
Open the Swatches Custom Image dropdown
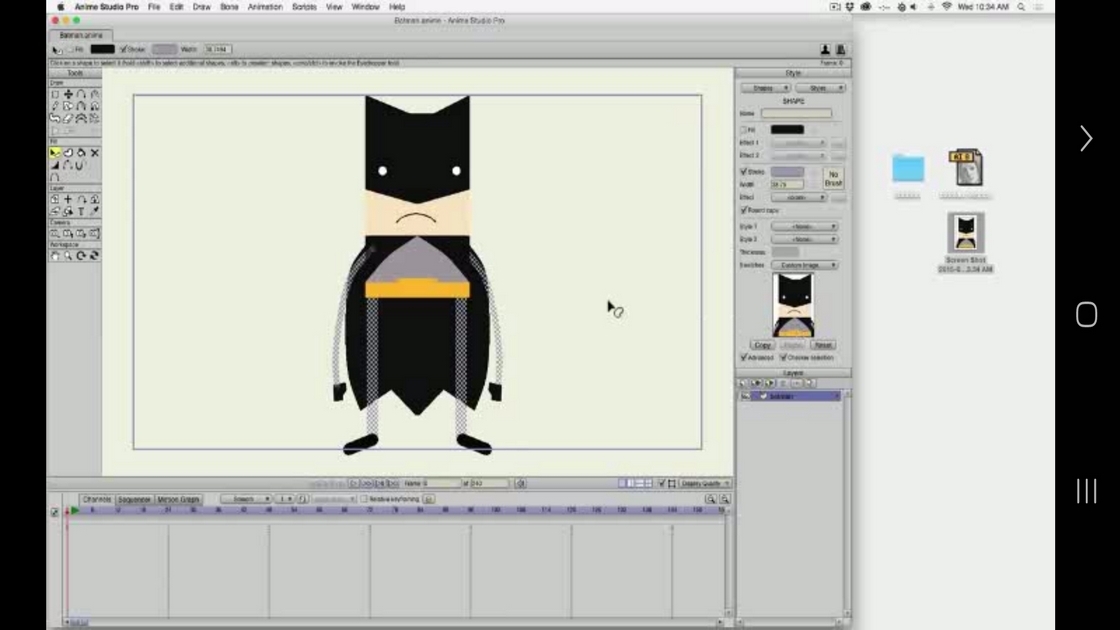pyautogui.click(x=804, y=265)
